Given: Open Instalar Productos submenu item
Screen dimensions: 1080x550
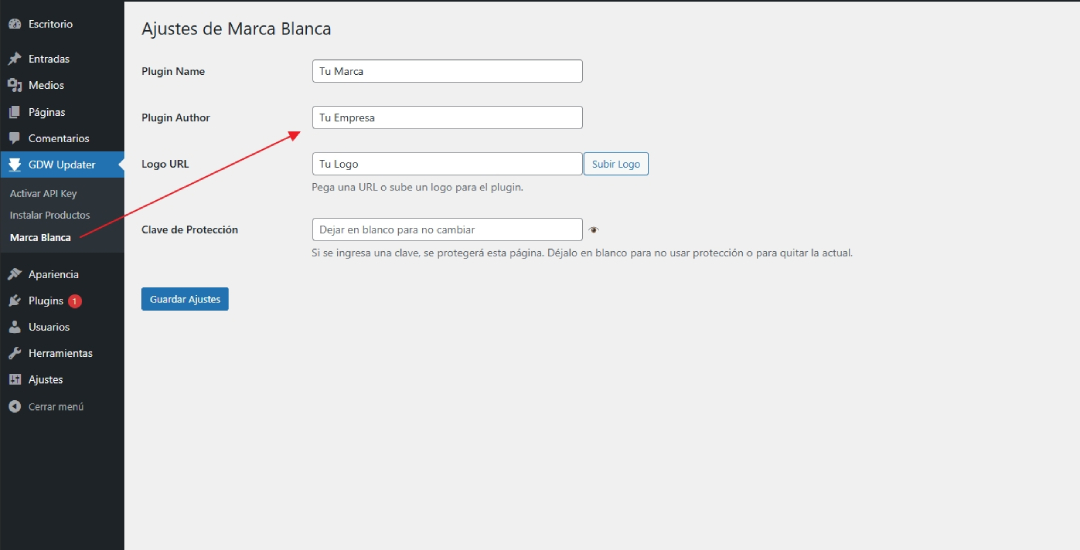Looking at the screenshot, I should click(x=50, y=215).
